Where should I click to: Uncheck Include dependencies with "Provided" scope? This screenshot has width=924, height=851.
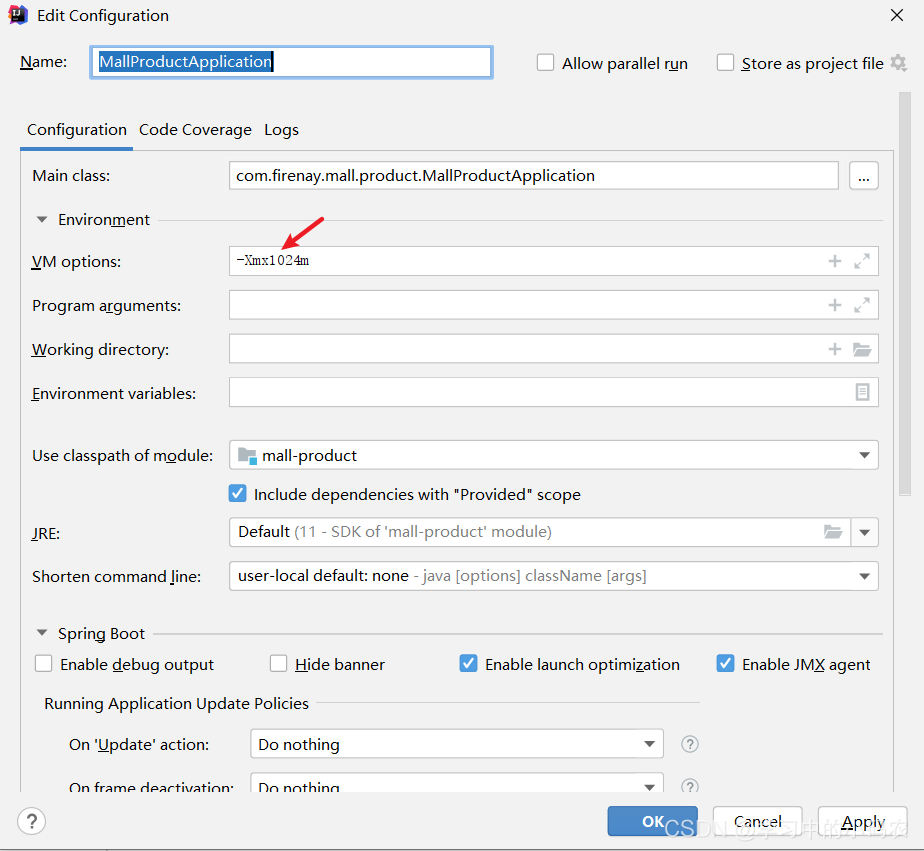pyautogui.click(x=237, y=493)
